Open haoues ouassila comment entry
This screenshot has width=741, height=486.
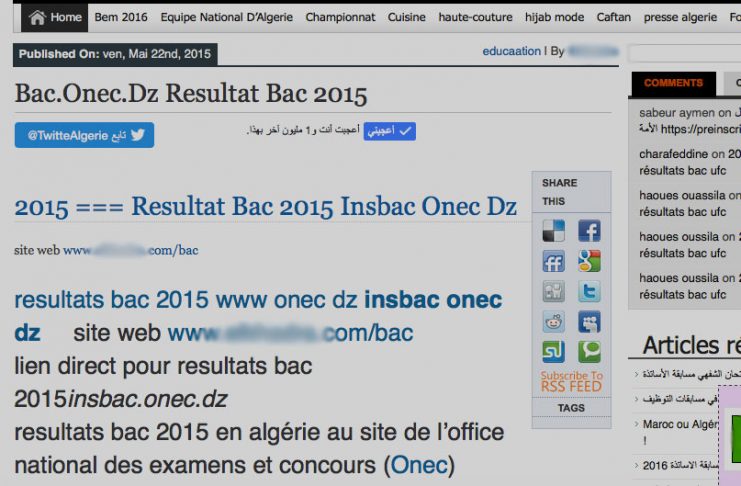click(x=690, y=203)
